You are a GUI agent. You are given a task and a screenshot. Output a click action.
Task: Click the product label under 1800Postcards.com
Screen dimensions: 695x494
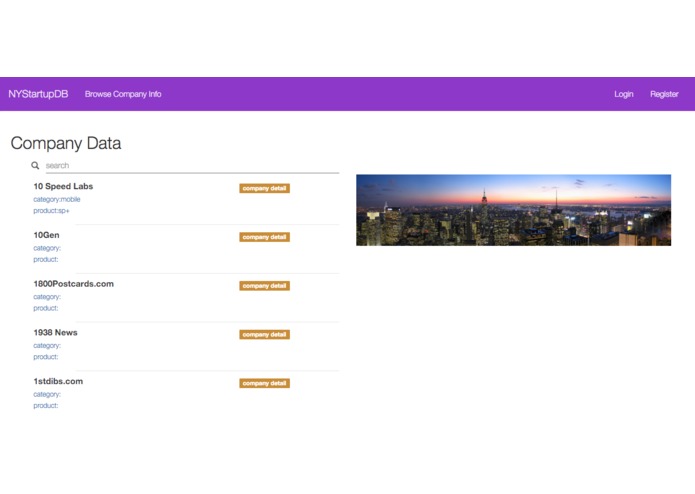(x=46, y=308)
